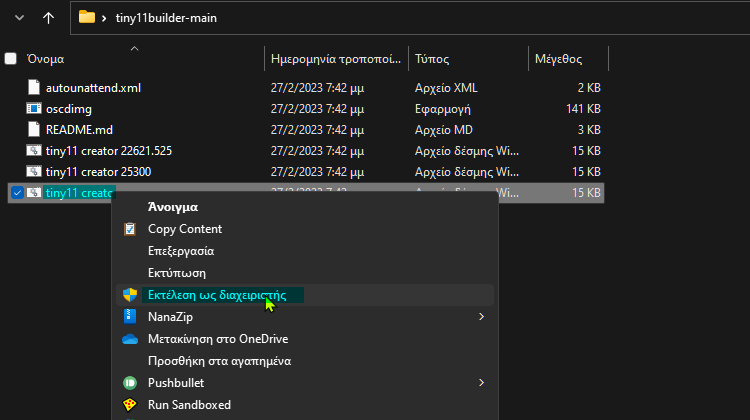Click the breadcrumb chevron before tiny11builder-main
This screenshot has height=420, width=750.
(x=104, y=18)
